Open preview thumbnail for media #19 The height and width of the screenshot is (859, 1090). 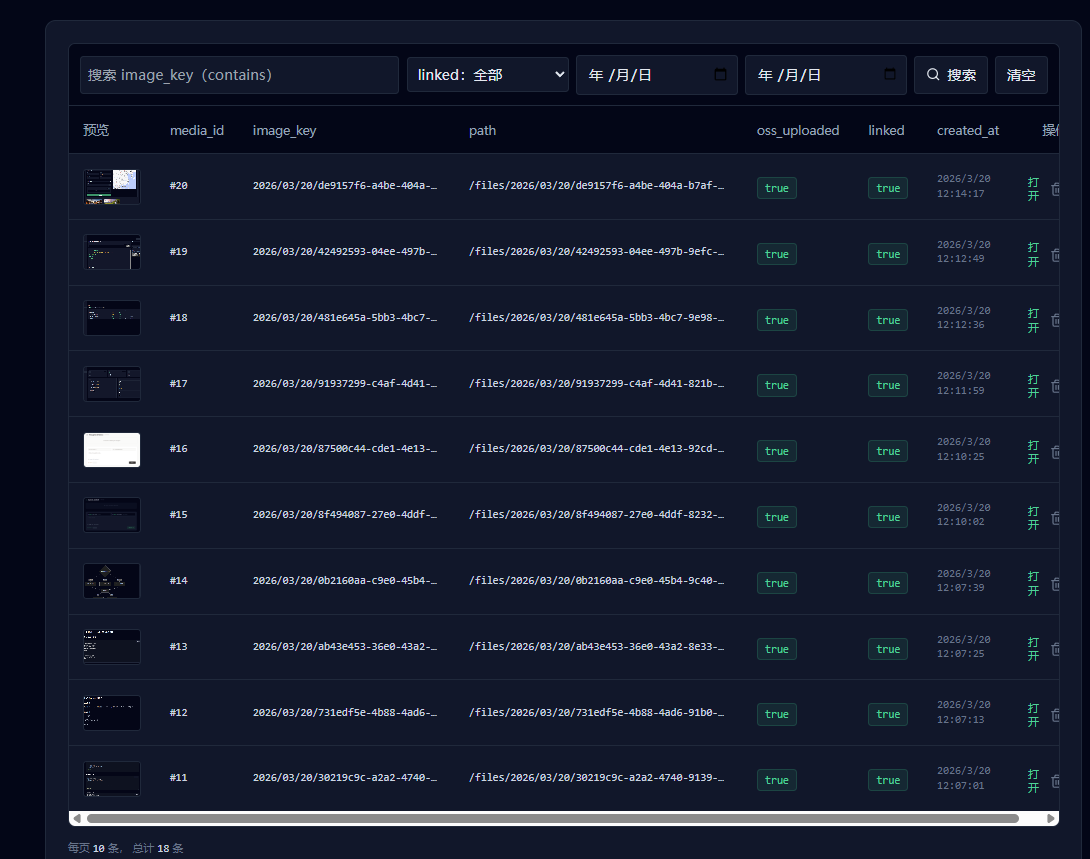[112, 252]
